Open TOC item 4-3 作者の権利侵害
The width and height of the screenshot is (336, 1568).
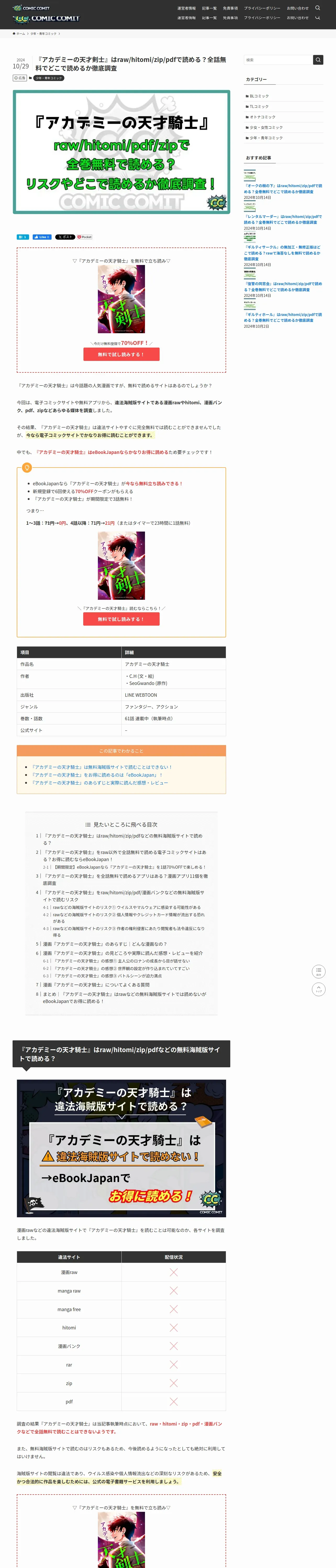pyautogui.click(x=129, y=932)
